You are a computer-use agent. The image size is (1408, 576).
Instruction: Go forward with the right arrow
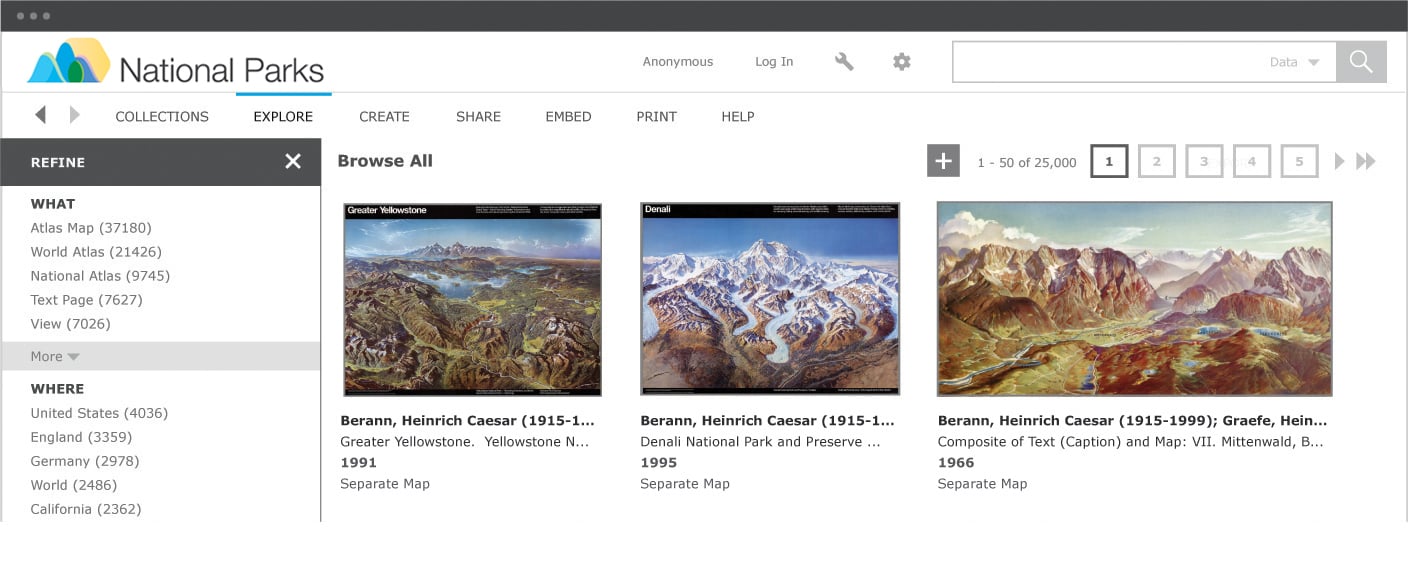point(75,115)
